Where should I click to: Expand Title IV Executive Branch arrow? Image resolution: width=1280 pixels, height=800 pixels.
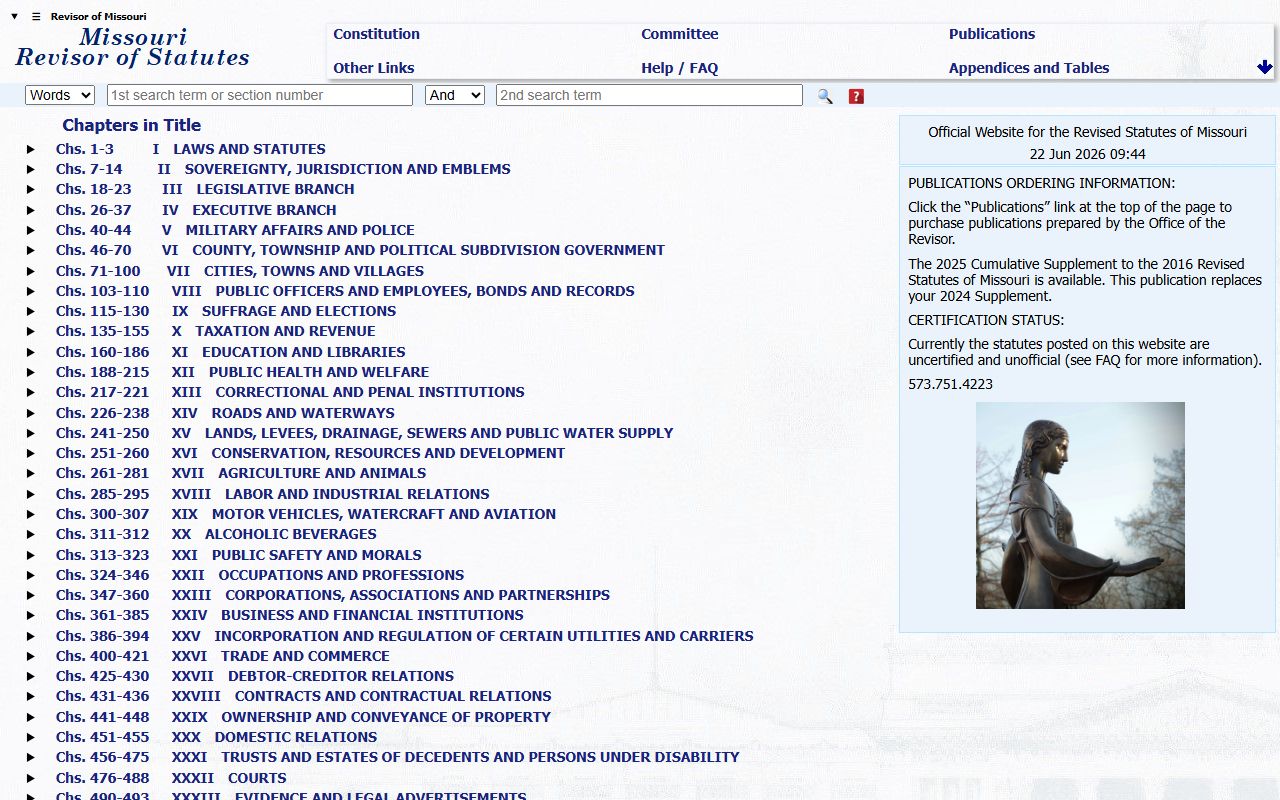tap(31, 210)
